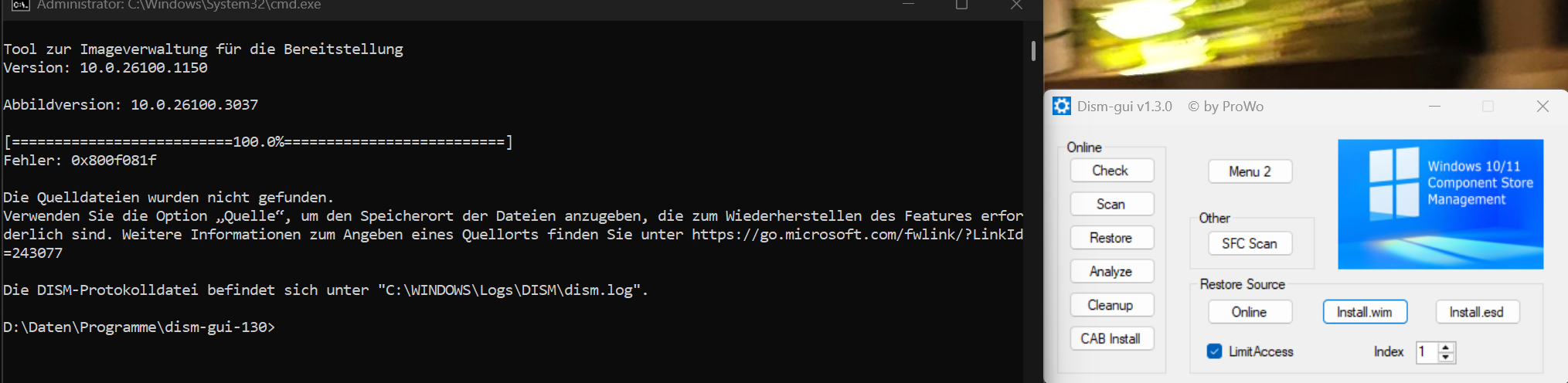Launch the SFC Scan
The width and height of the screenshot is (1568, 383).
click(1250, 243)
